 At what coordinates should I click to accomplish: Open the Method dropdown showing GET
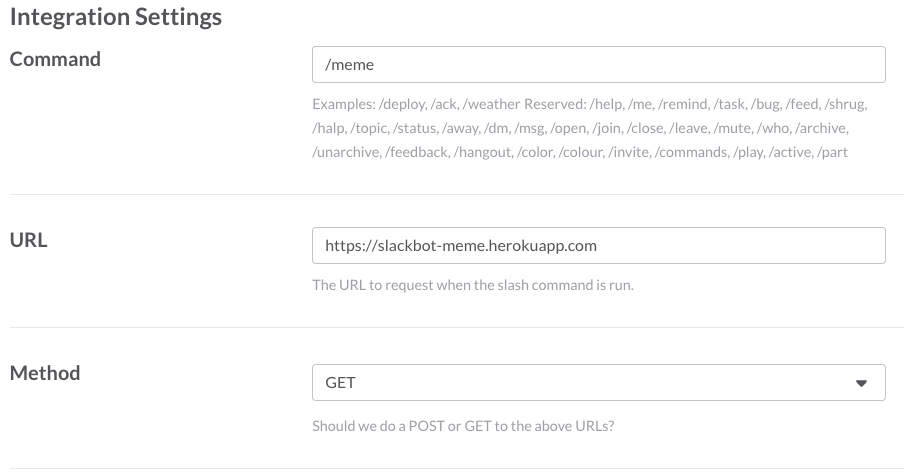point(598,382)
